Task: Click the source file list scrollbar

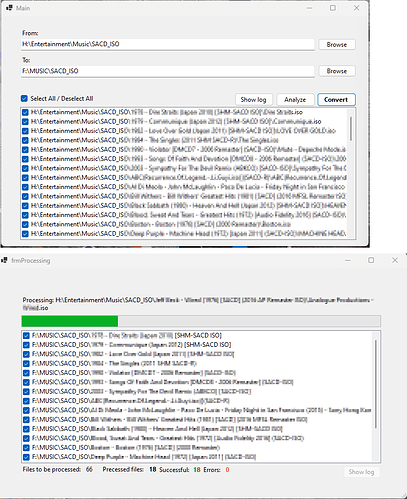Action: (351, 129)
